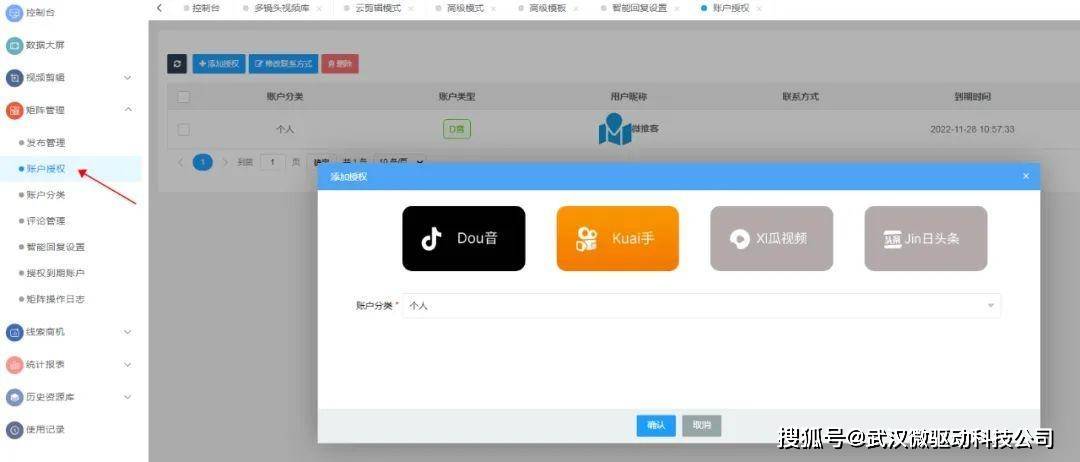This screenshot has width=1080, height=462.
Task: Click the 微推客 user avatar image
Action: 614,129
